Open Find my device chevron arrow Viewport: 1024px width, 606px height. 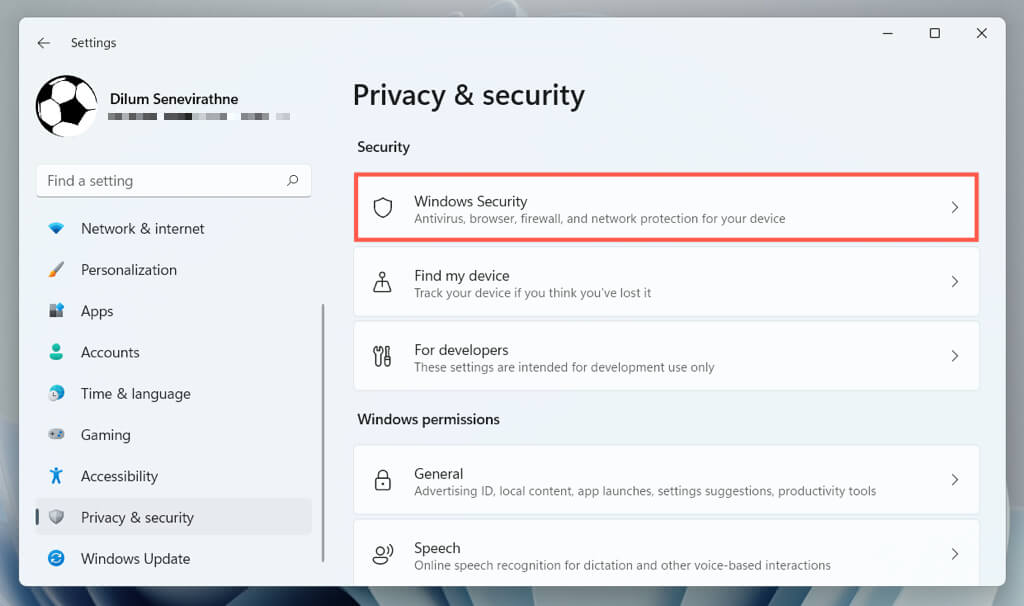(x=954, y=282)
